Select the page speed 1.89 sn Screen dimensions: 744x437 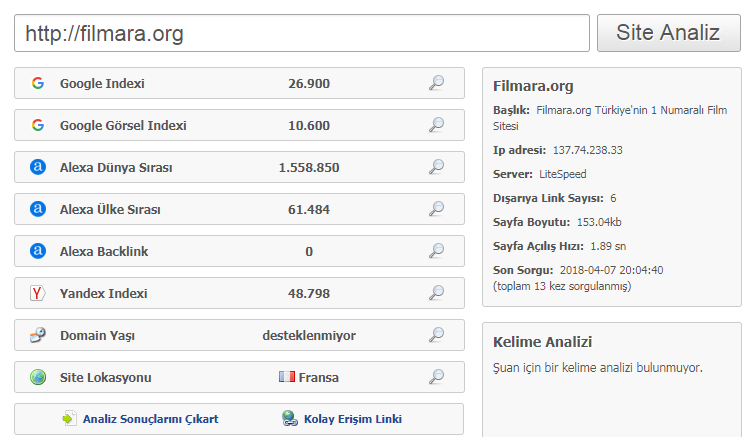(x=608, y=246)
